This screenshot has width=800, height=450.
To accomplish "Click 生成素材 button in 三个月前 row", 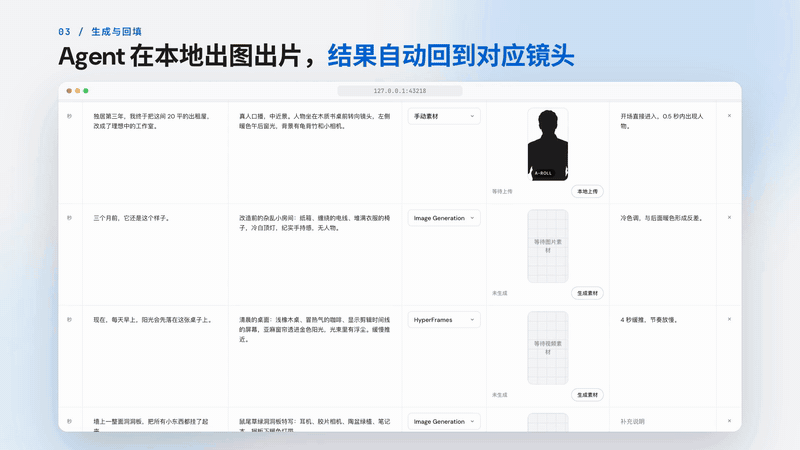I will click(x=587, y=293).
